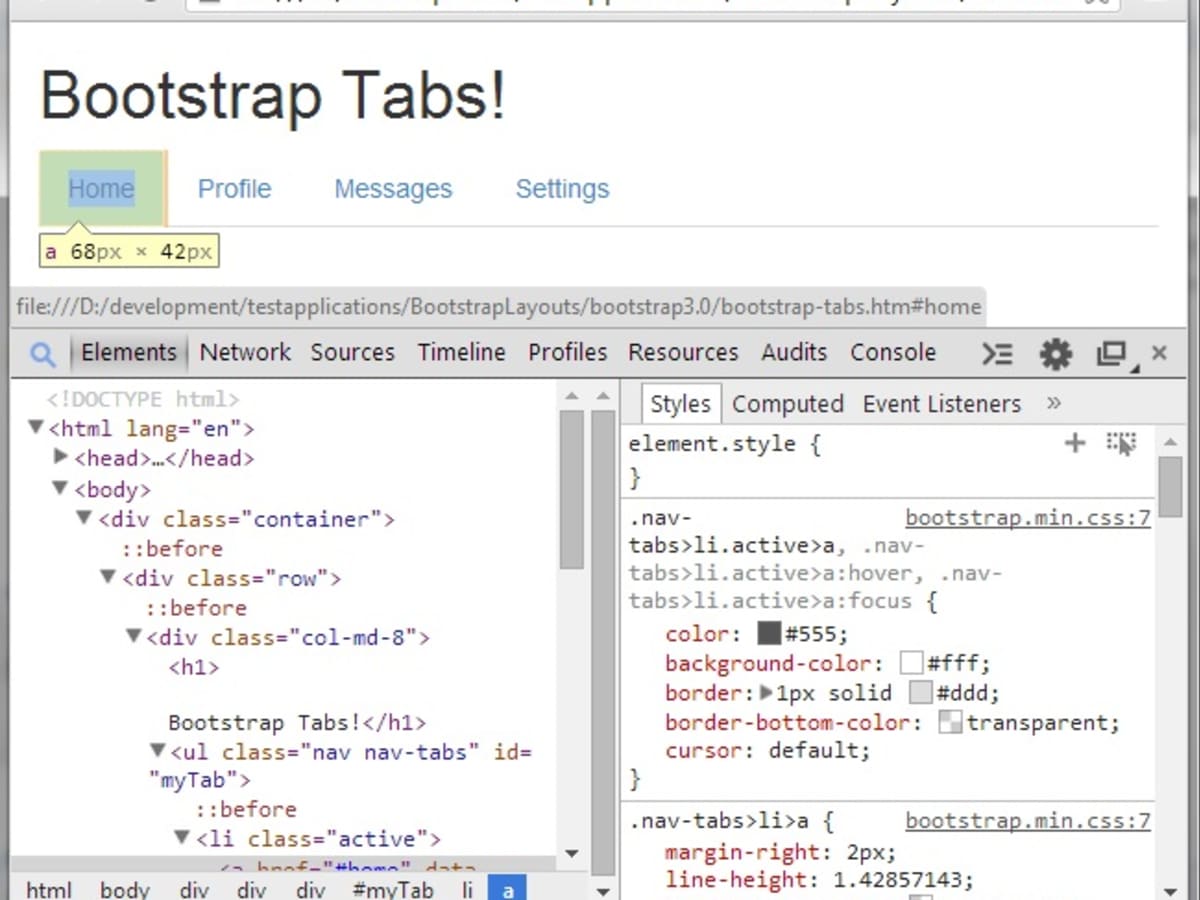The image size is (1200, 900).
Task: Click the element.style rule header
Action: point(725,444)
